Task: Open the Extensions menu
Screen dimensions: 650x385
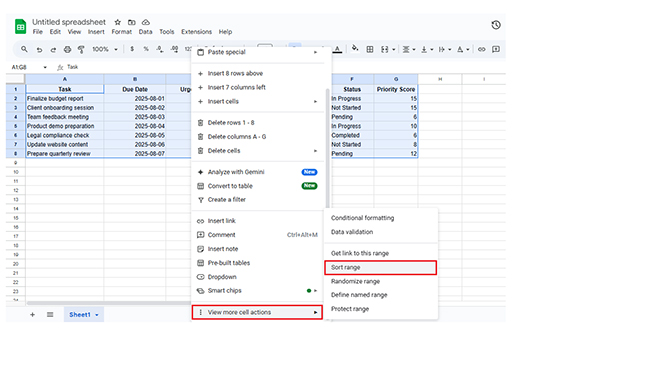Action: (x=196, y=32)
